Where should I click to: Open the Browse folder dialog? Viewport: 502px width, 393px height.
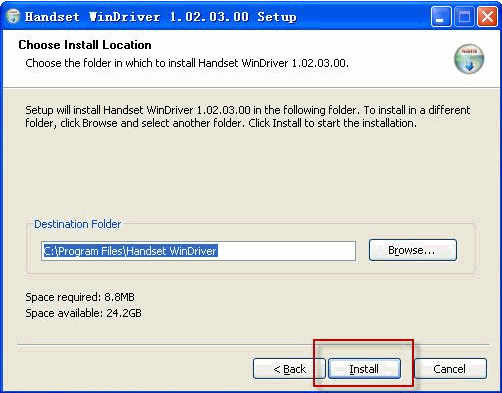(x=412, y=250)
